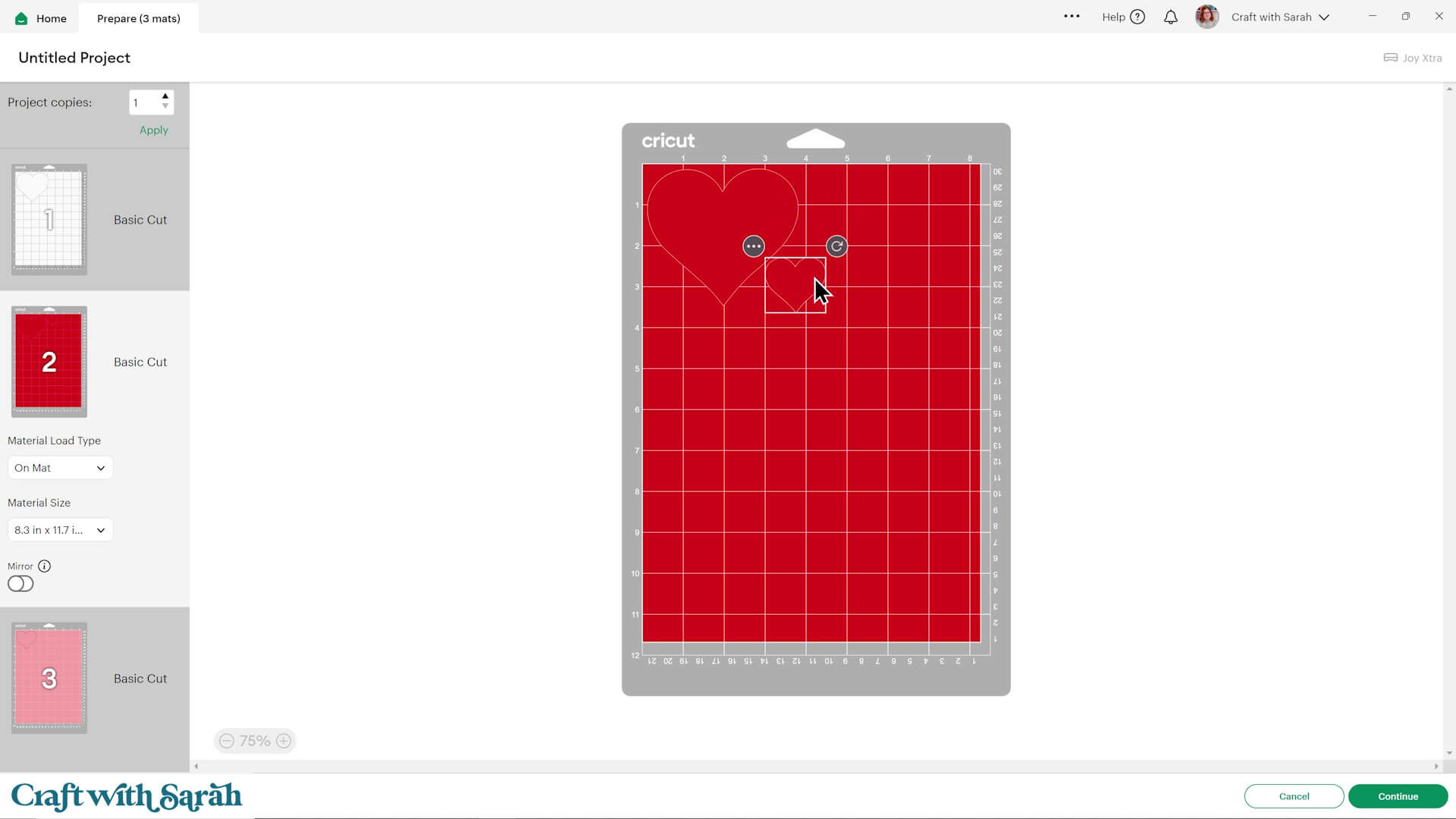Click the Mirror info icon
This screenshot has width=1456, height=819.
pyautogui.click(x=45, y=566)
